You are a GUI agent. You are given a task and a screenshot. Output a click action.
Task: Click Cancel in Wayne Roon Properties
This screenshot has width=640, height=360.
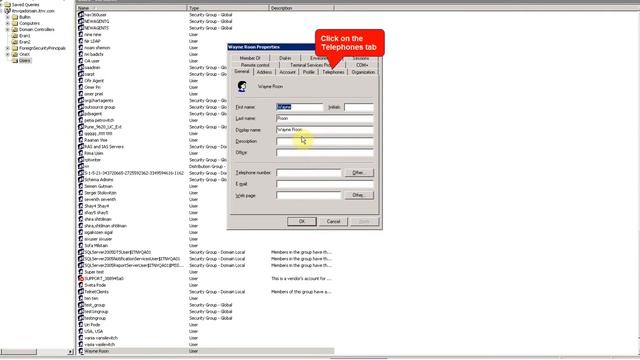[333, 221]
